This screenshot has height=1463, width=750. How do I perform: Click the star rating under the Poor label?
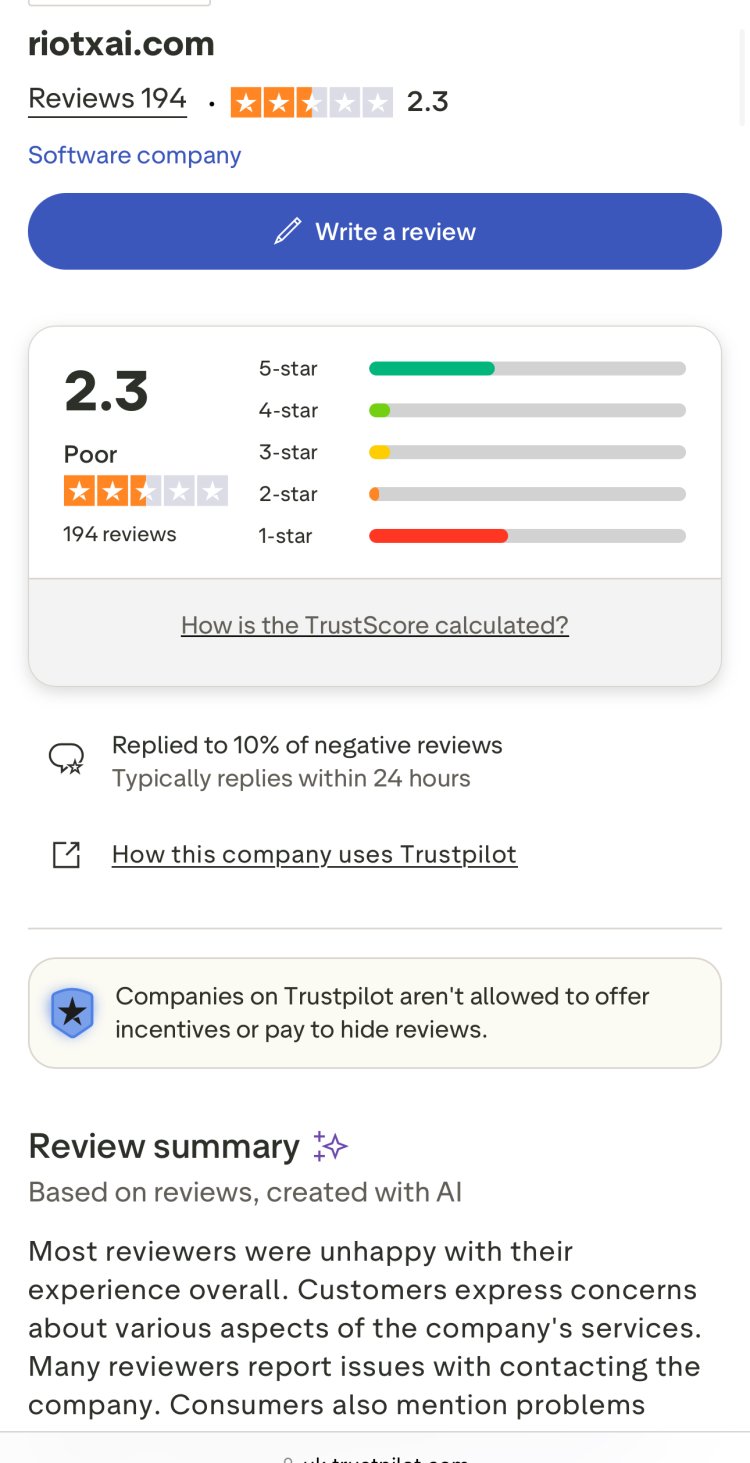(x=146, y=490)
